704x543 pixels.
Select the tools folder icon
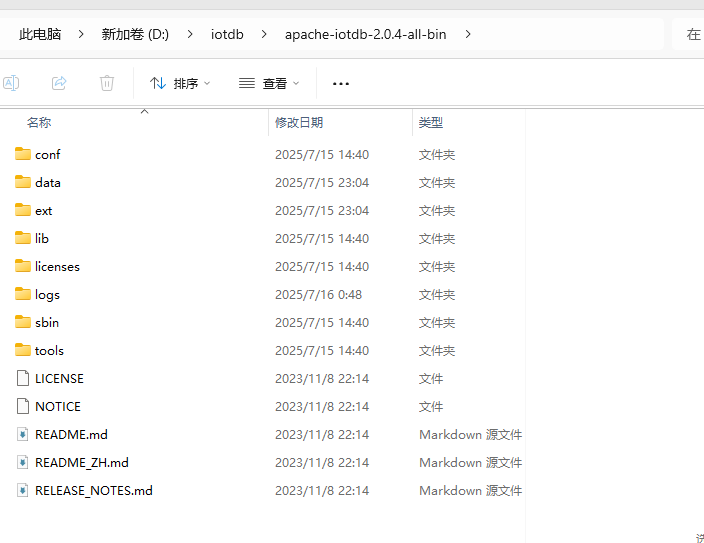coord(23,349)
